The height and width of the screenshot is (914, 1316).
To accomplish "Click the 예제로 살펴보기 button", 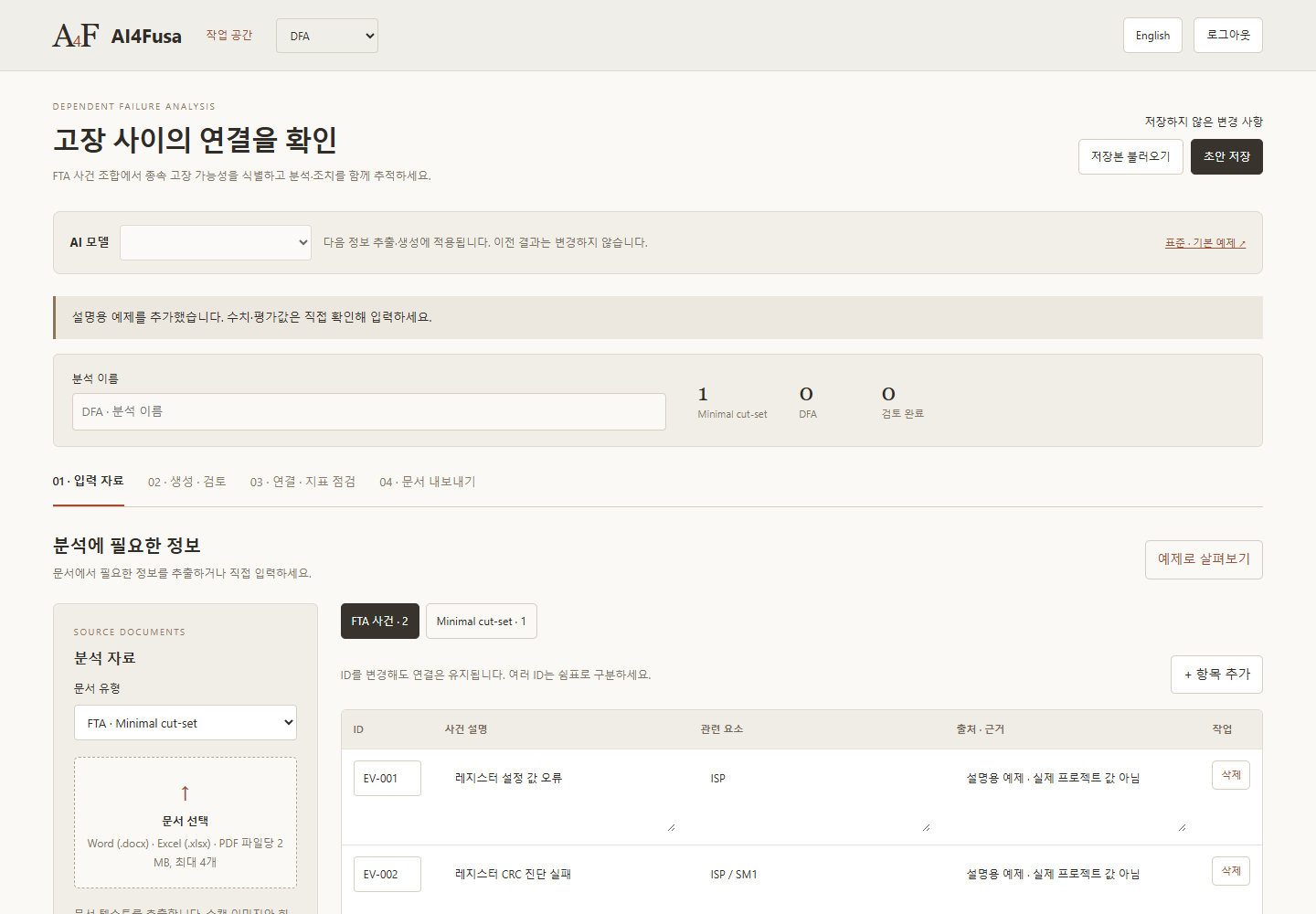I will point(1204,559).
